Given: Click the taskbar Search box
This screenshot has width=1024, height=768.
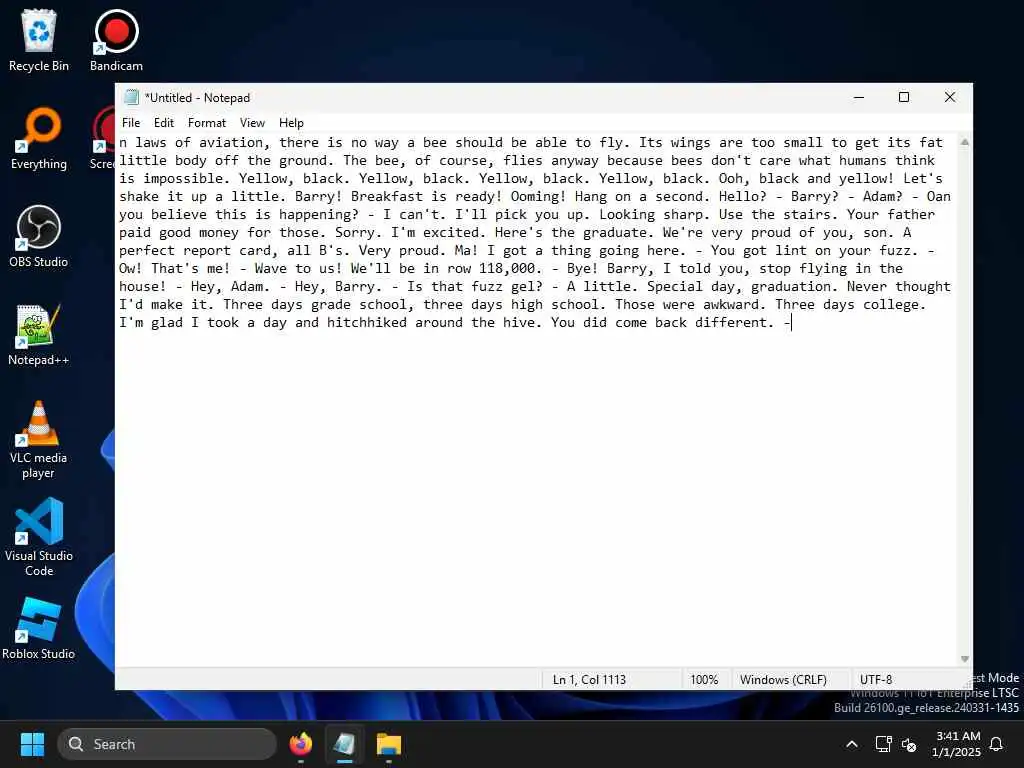Looking at the screenshot, I should tap(167, 744).
